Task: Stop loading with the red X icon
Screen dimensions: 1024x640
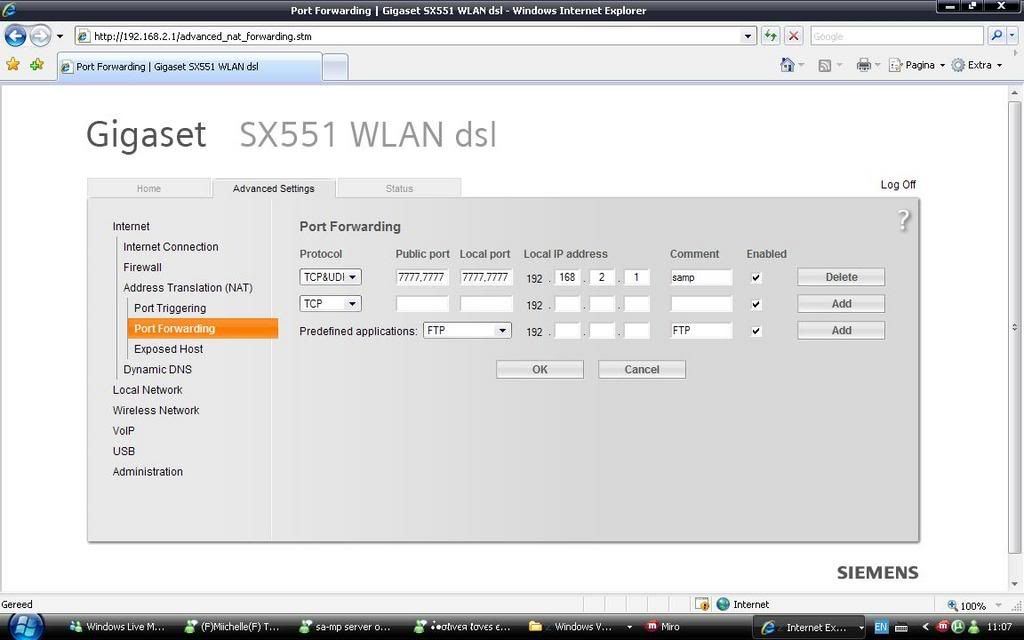Action: (793, 36)
